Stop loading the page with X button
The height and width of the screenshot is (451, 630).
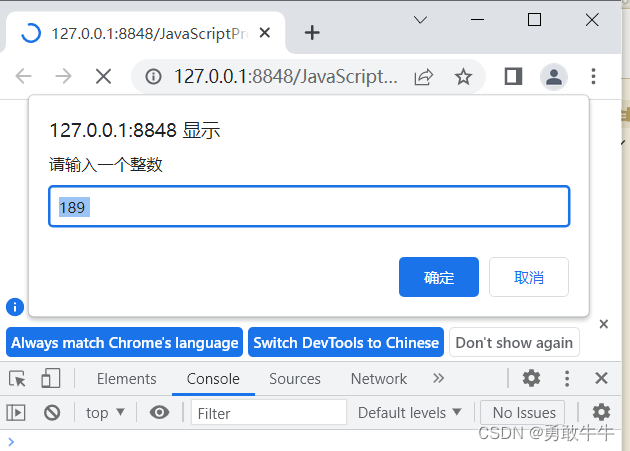[x=103, y=76]
